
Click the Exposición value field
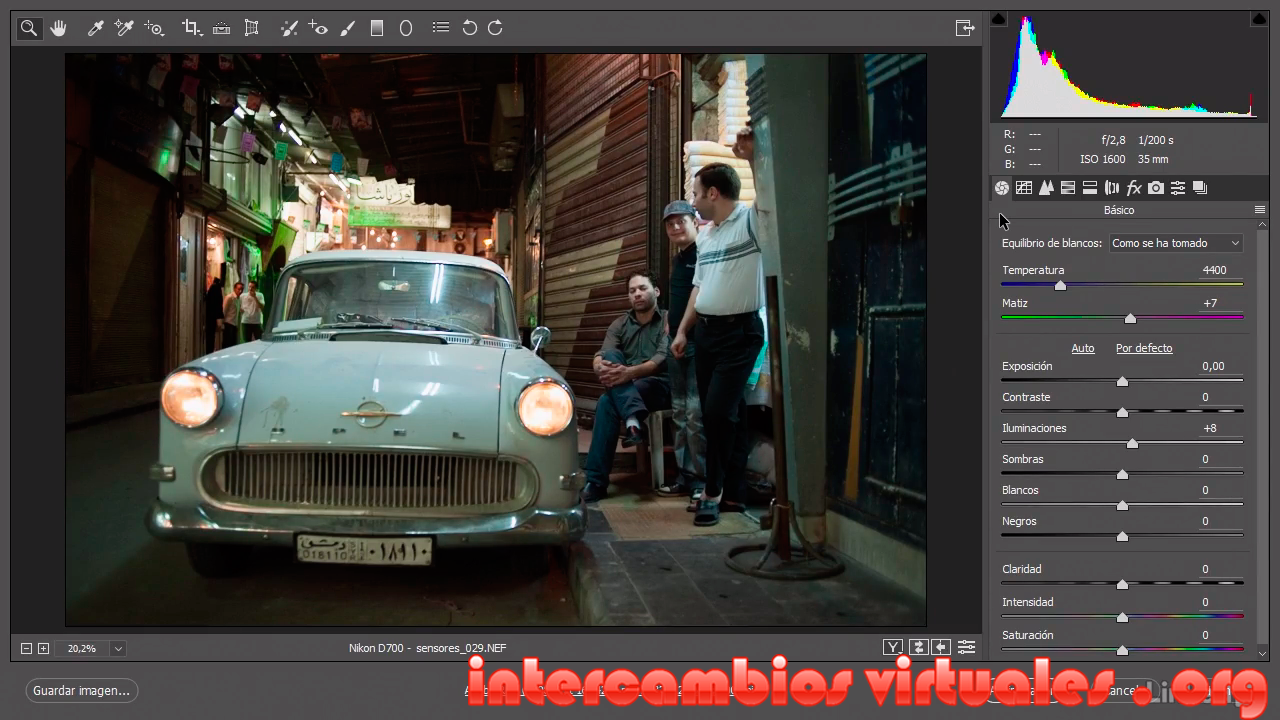pos(1213,366)
